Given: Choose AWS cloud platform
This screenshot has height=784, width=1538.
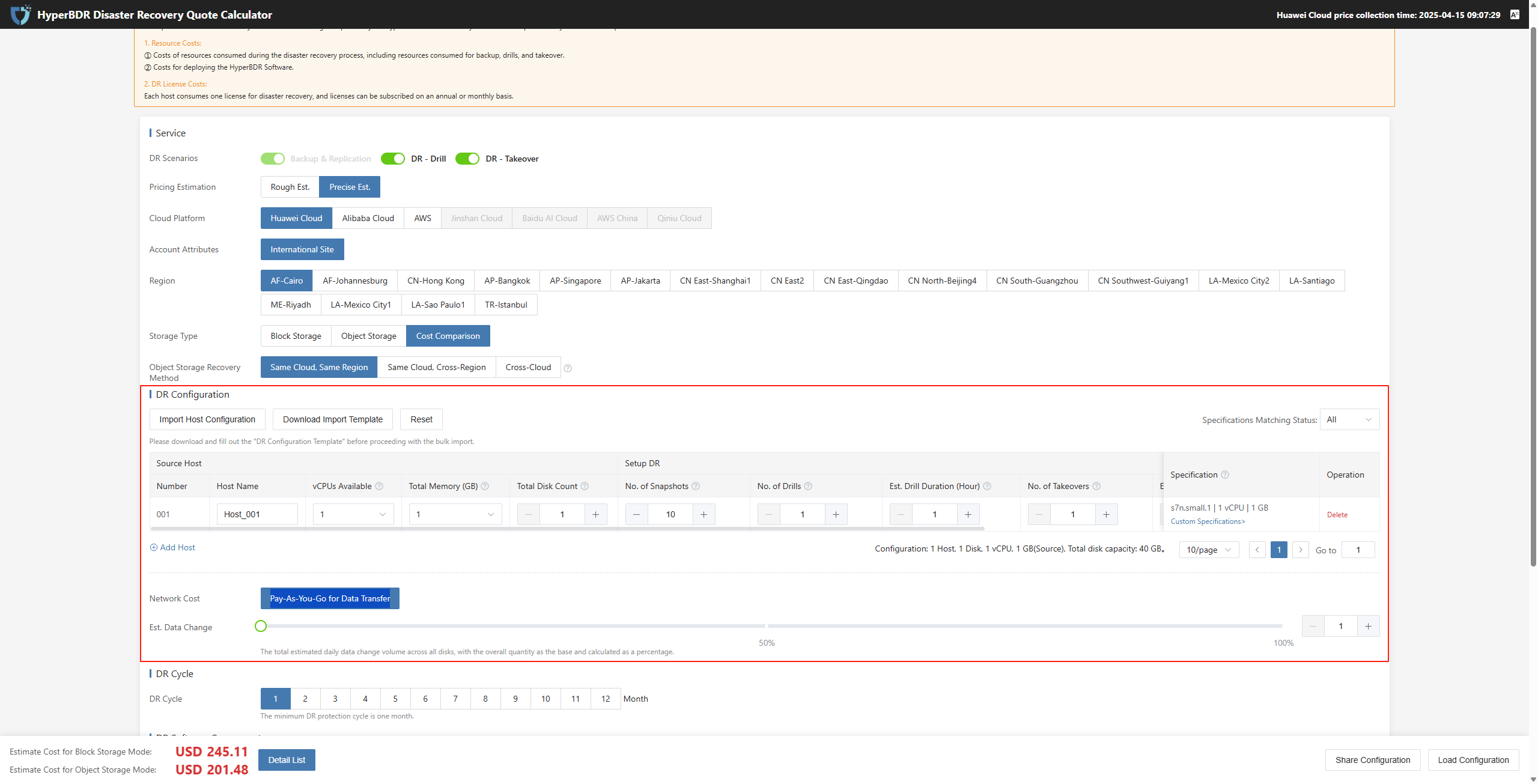Looking at the screenshot, I should (423, 218).
